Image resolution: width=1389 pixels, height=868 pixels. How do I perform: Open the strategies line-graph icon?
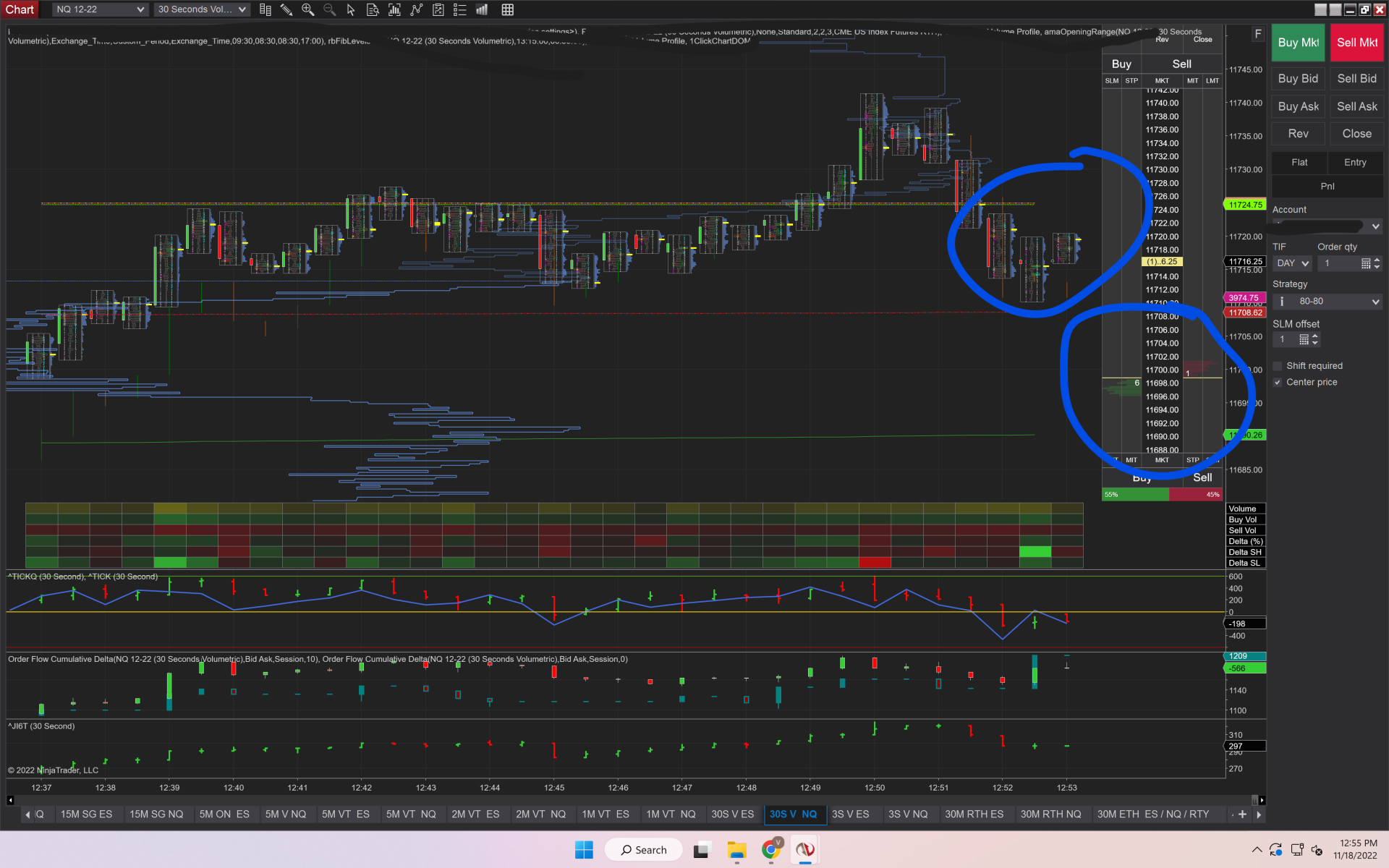(416, 10)
